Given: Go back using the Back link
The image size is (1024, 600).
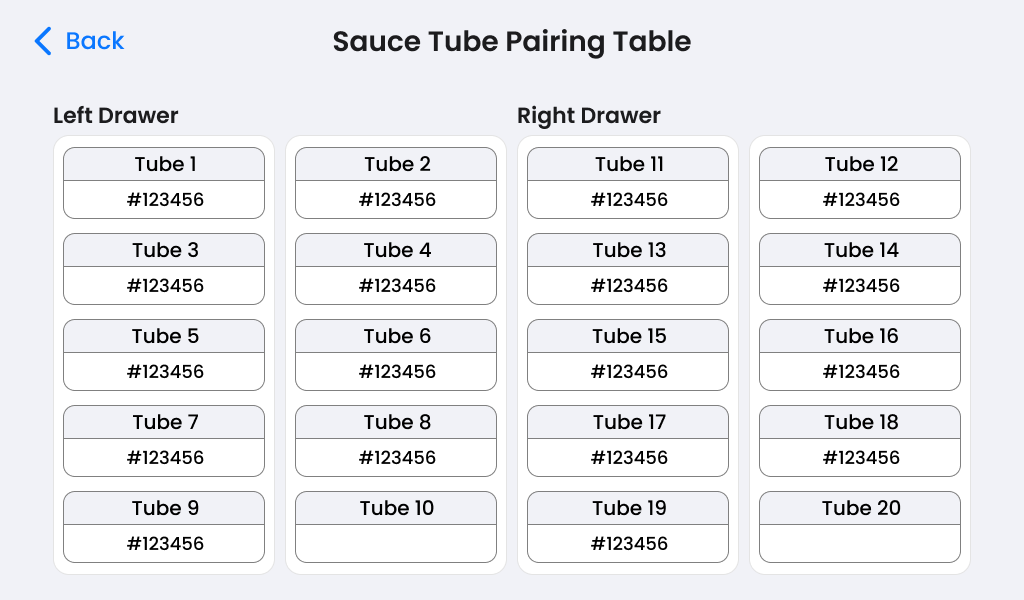Looking at the screenshot, I should [x=94, y=41].
